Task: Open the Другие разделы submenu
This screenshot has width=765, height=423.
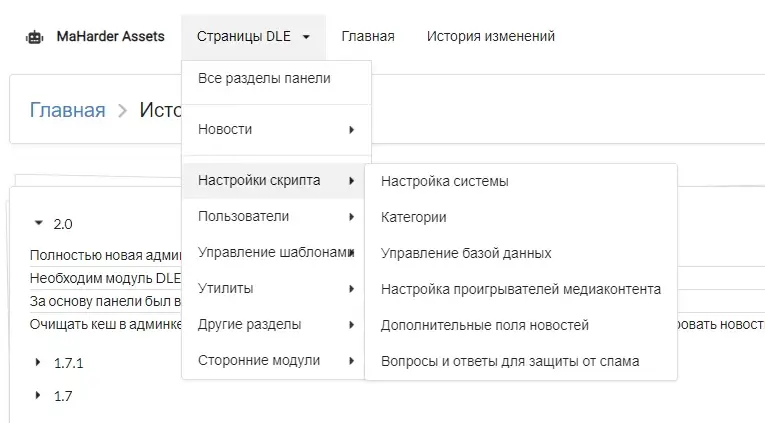Action: pyautogui.click(x=250, y=324)
